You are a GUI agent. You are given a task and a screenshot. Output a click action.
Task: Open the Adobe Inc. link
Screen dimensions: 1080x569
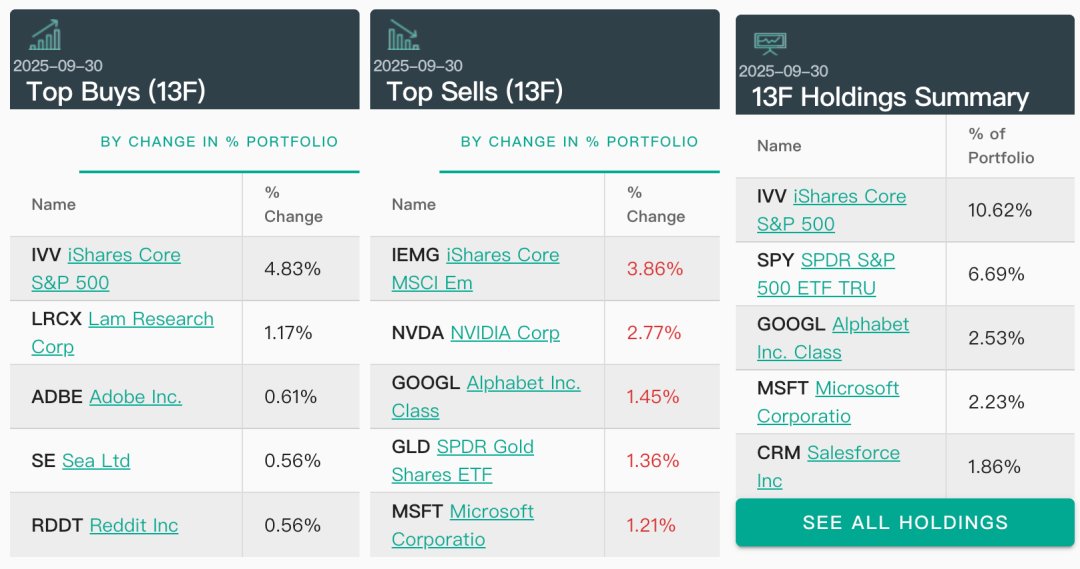(x=135, y=397)
